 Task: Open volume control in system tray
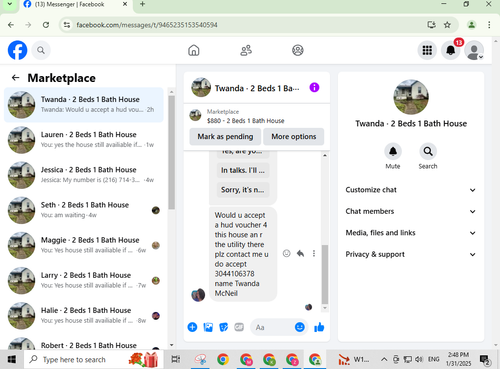[418, 359]
